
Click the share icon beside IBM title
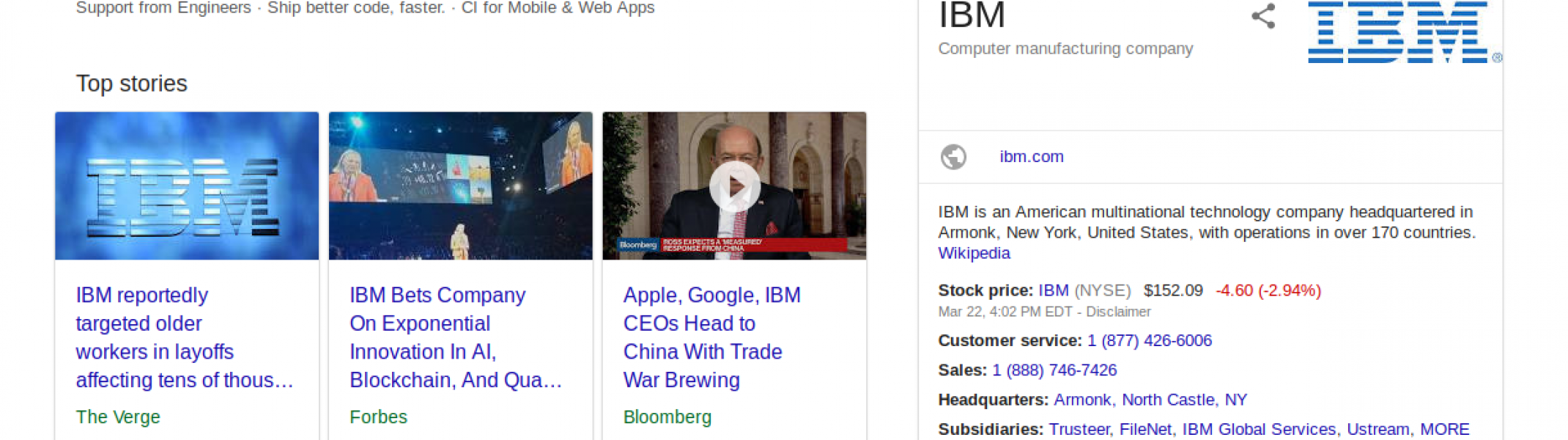point(1263,16)
